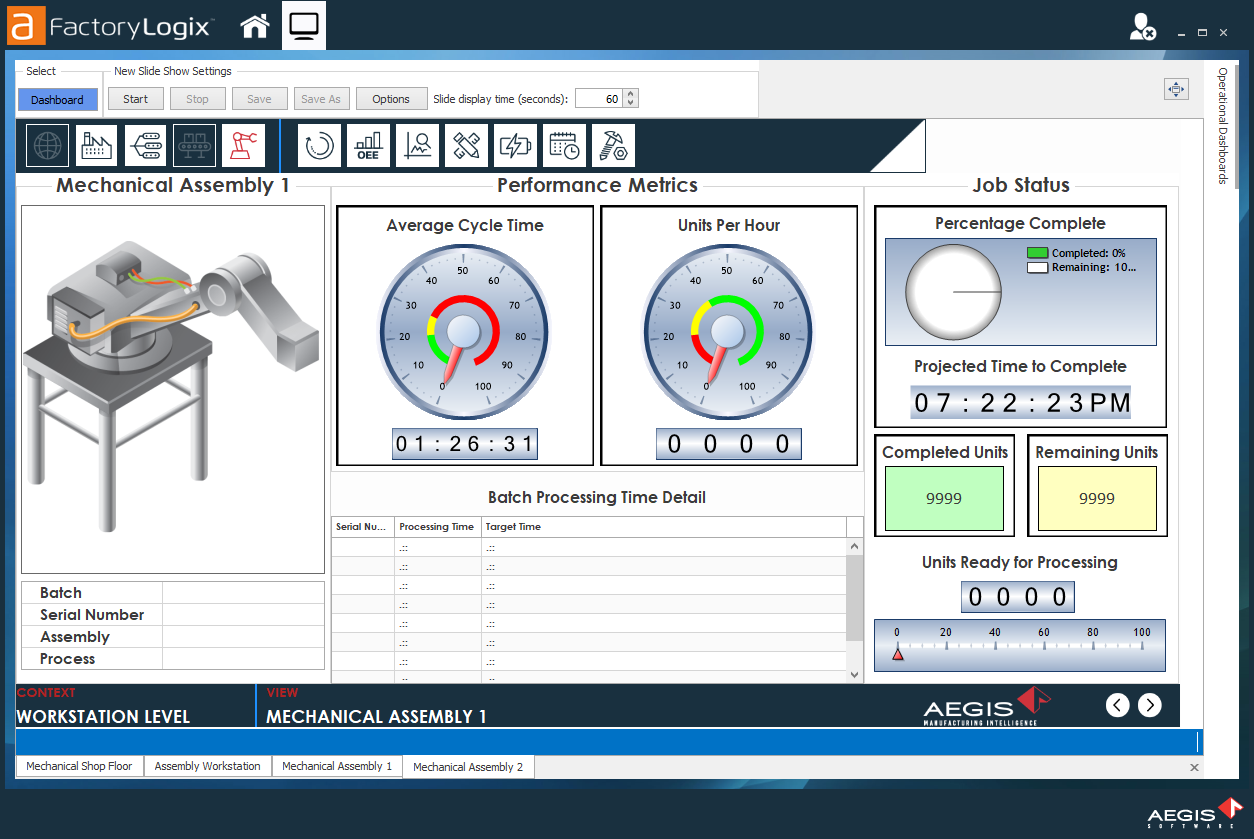The height and width of the screenshot is (839, 1254).
Task: Click the calendar schedule metric icon
Action: [564, 145]
